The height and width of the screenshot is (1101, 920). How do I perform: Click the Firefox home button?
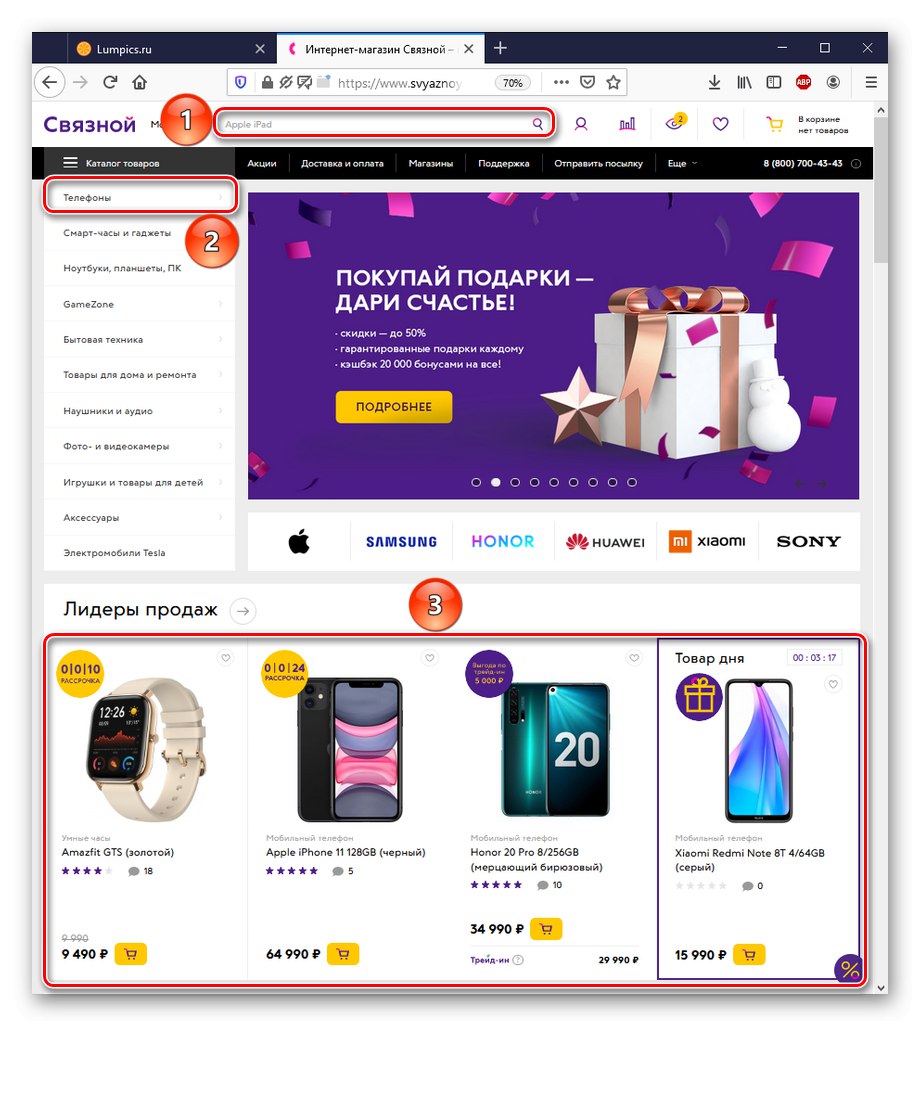coord(140,83)
